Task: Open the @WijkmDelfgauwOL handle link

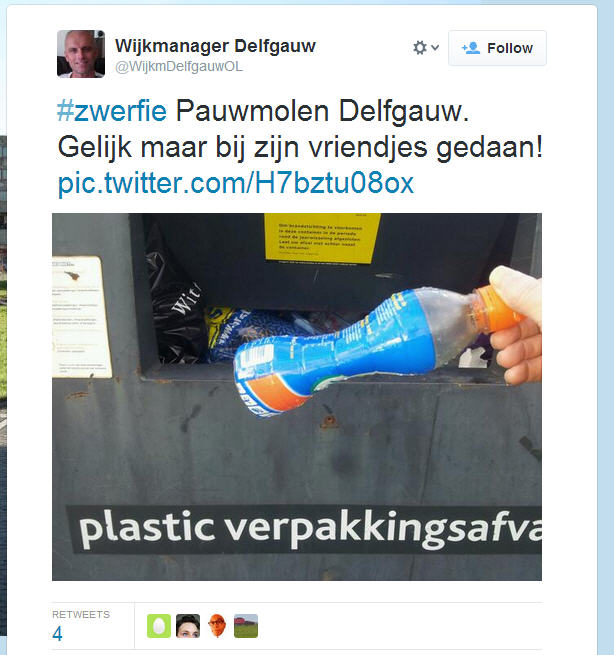Action: point(179,66)
